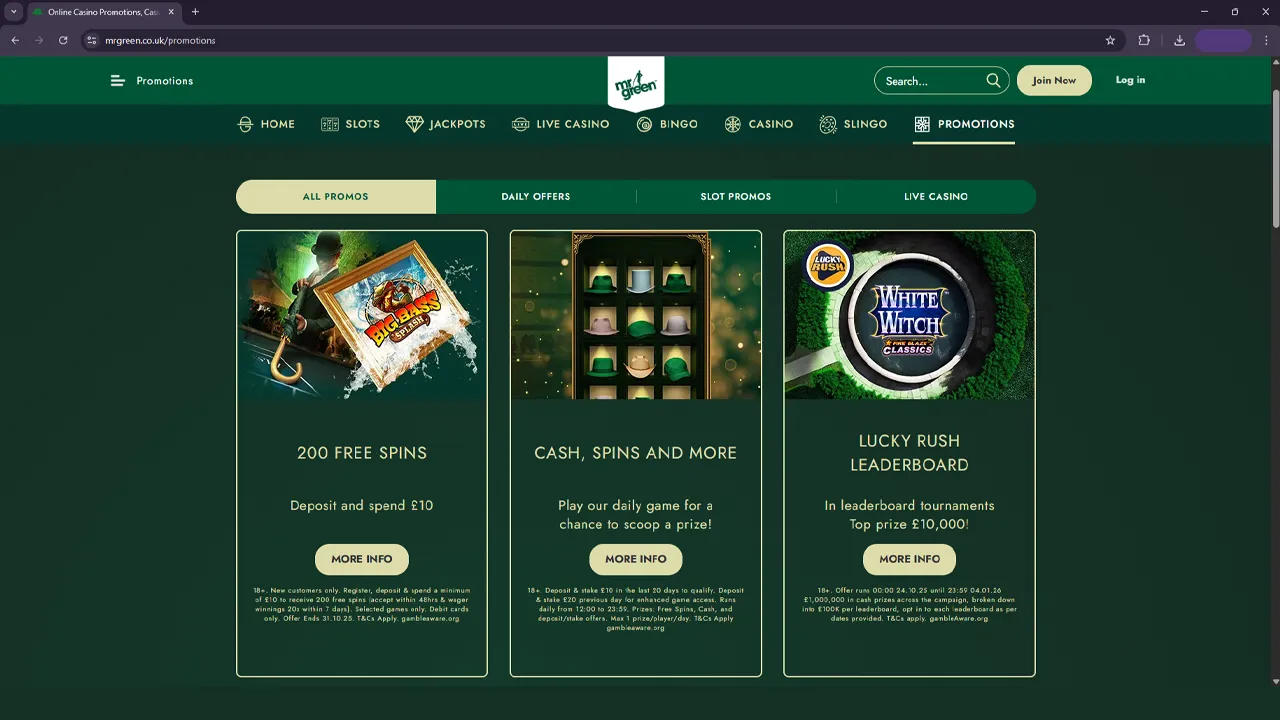Click the Mr Green logo
Image resolution: width=1280 pixels, height=720 pixels.
click(636, 83)
